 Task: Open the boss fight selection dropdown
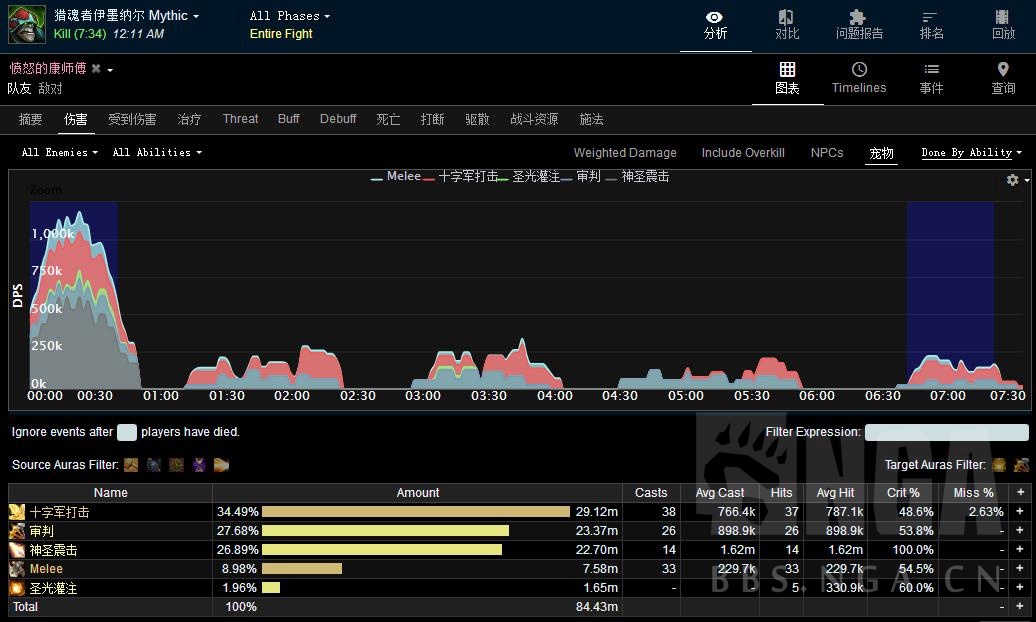pyautogui.click(x=126, y=15)
